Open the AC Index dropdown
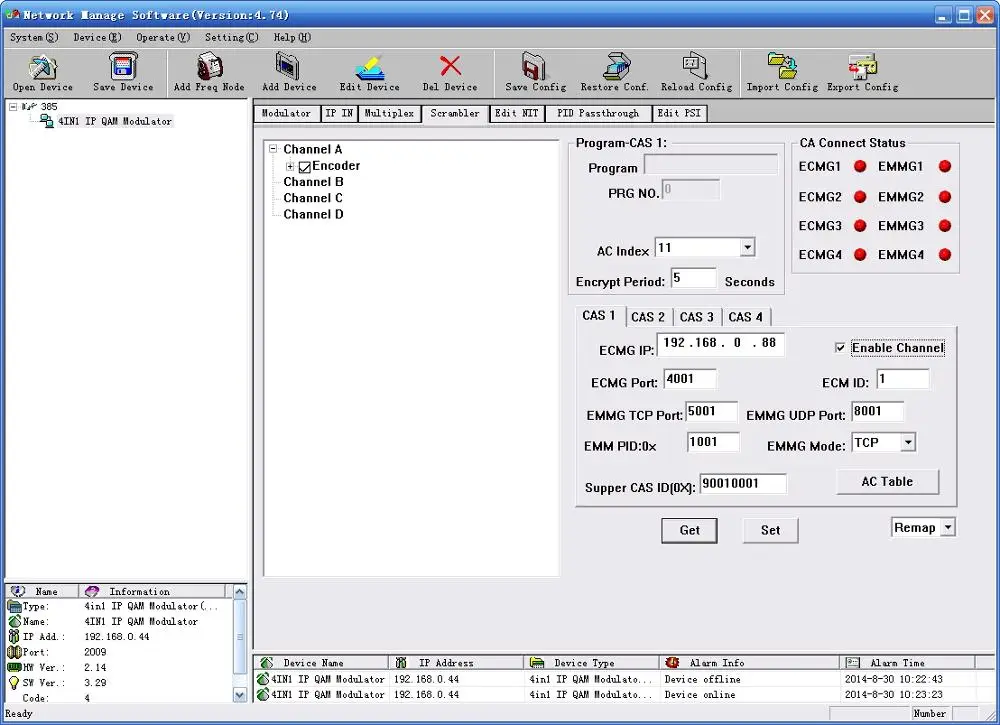The height and width of the screenshot is (725, 1000). [x=747, y=248]
